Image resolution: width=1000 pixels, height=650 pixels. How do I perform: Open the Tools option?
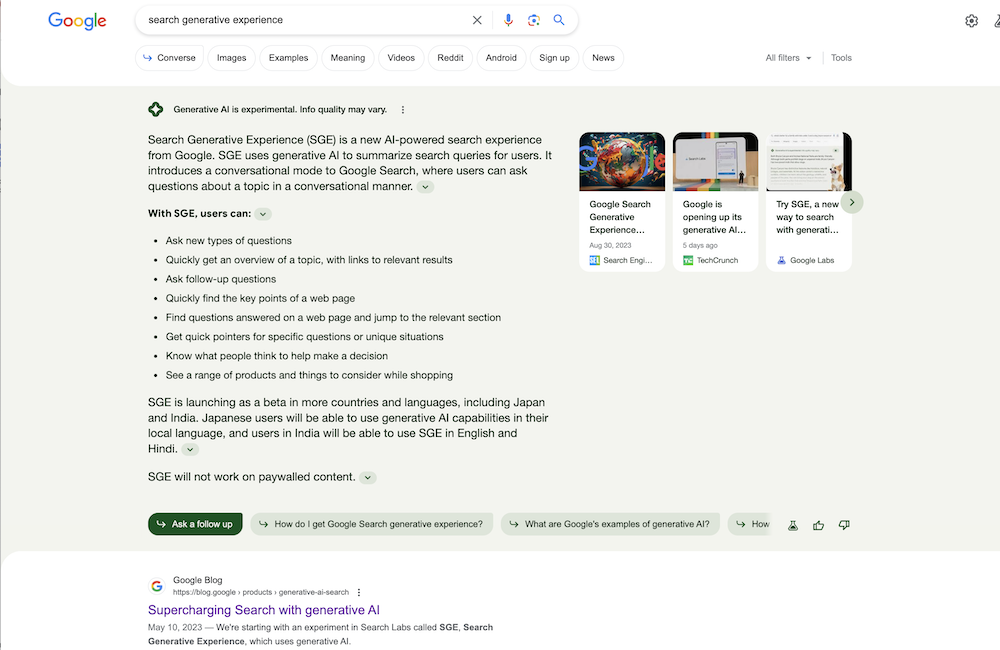click(841, 57)
